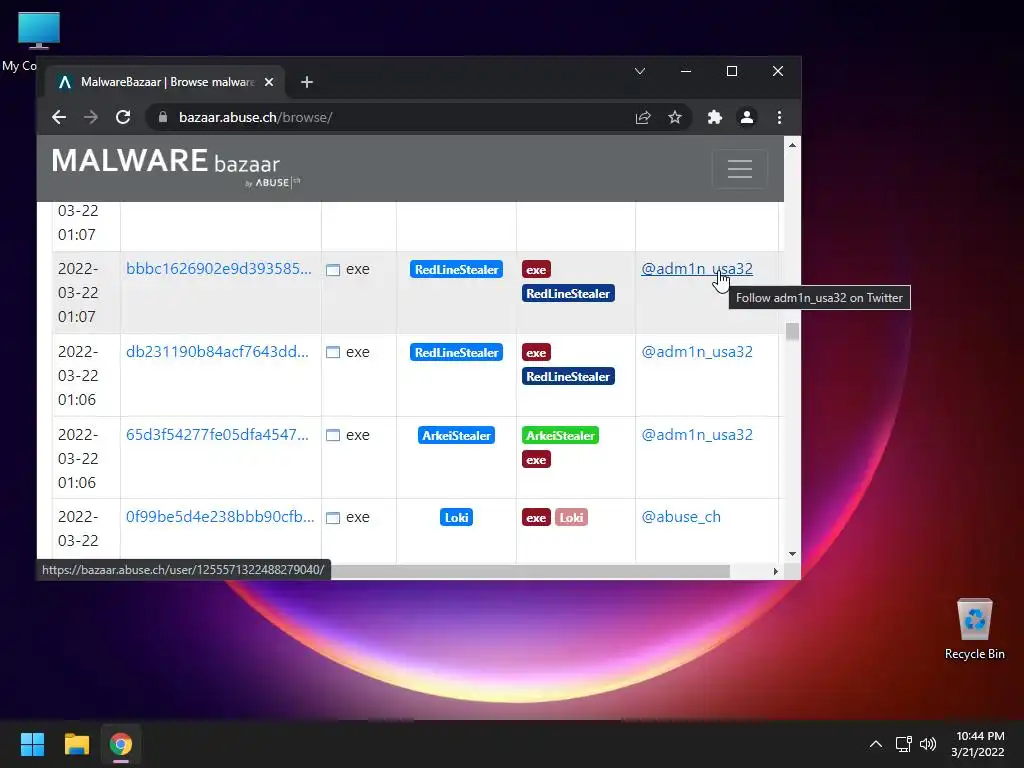Open the tab search chevron

640,71
